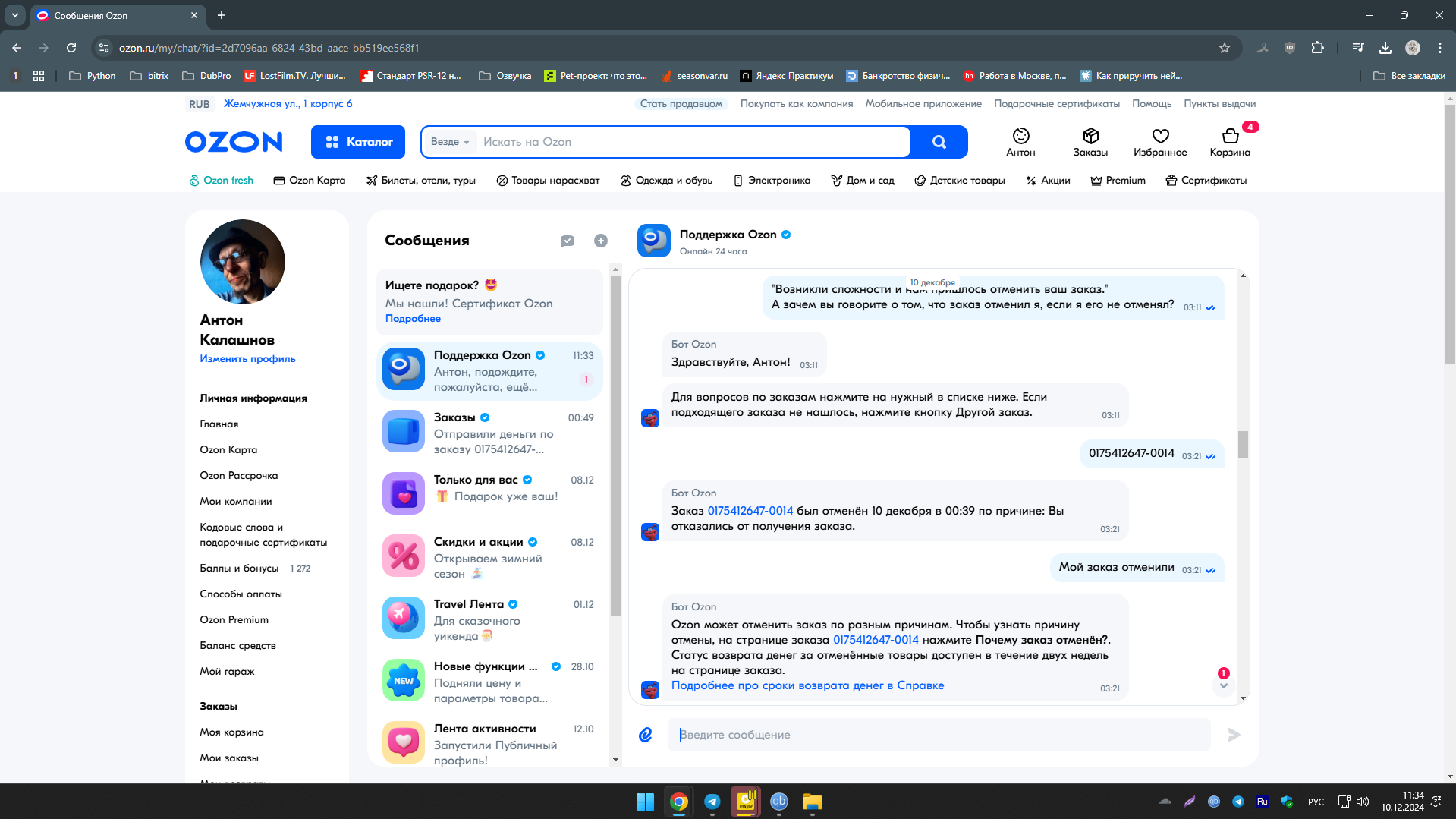Open Premium menu item
1456x819 pixels.
pyautogui.click(x=1118, y=181)
